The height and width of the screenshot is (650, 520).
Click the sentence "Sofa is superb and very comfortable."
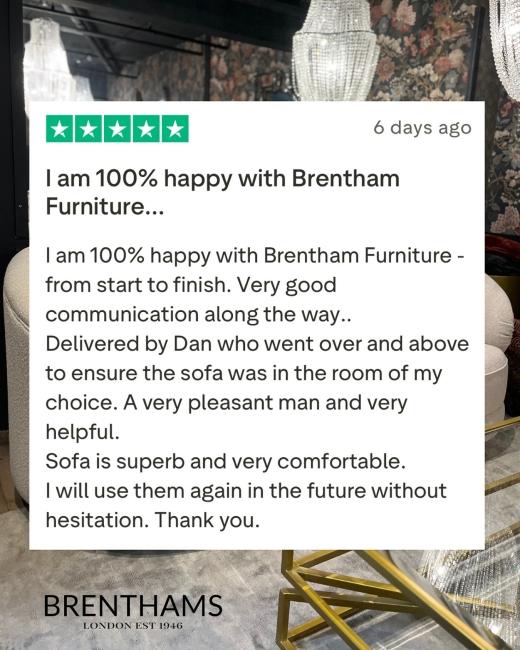click(225, 462)
